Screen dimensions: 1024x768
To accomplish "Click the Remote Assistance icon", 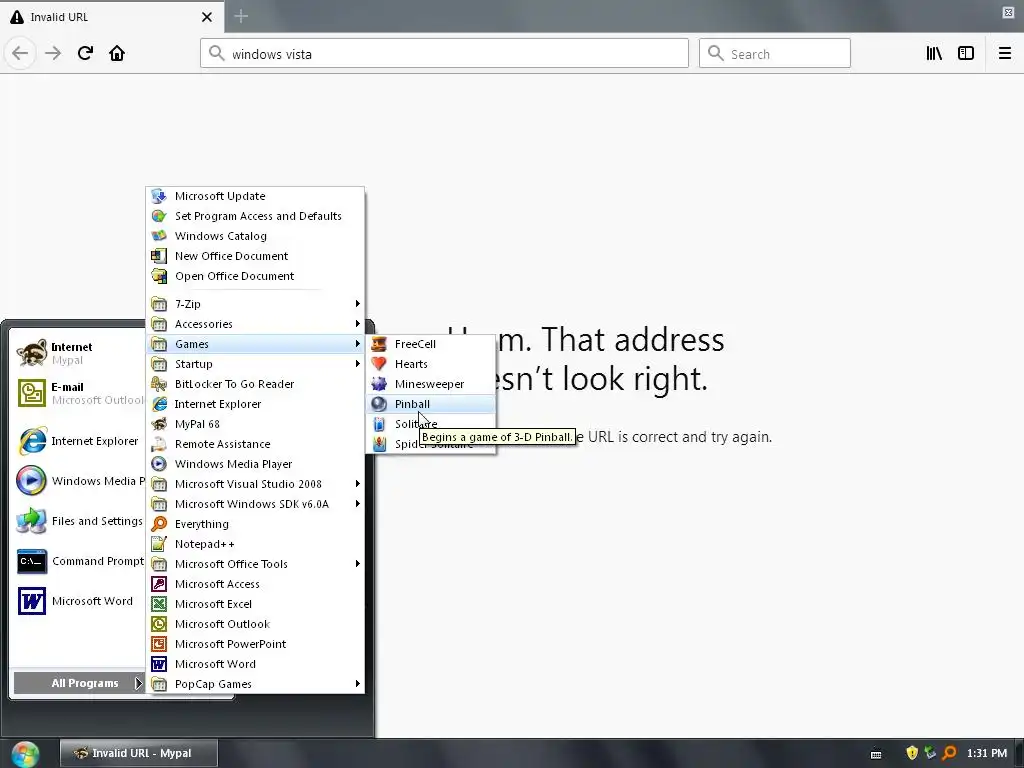I will (x=159, y=444).
